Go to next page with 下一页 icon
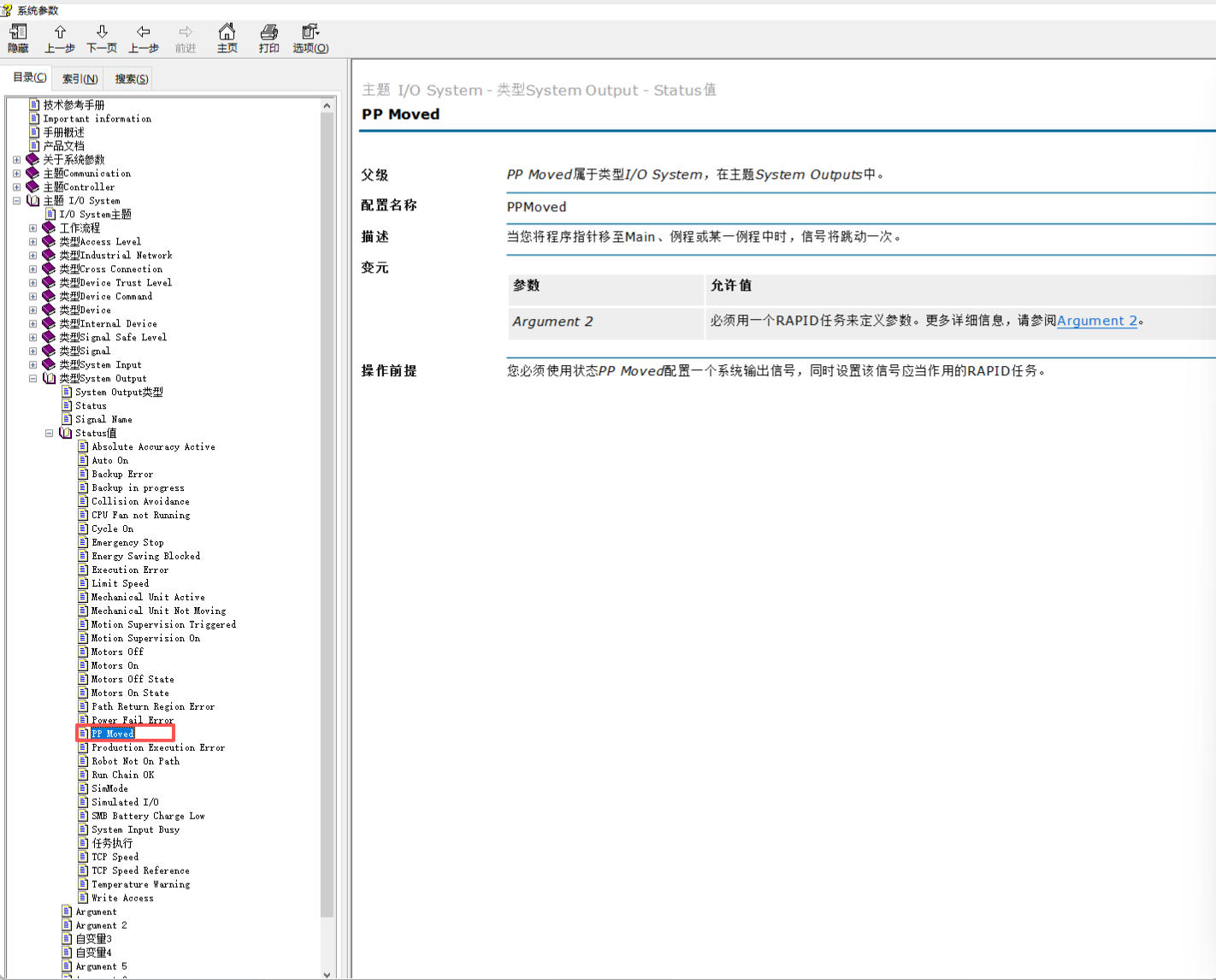This screenshot has height=980, width=1216. tap(102, 32)
